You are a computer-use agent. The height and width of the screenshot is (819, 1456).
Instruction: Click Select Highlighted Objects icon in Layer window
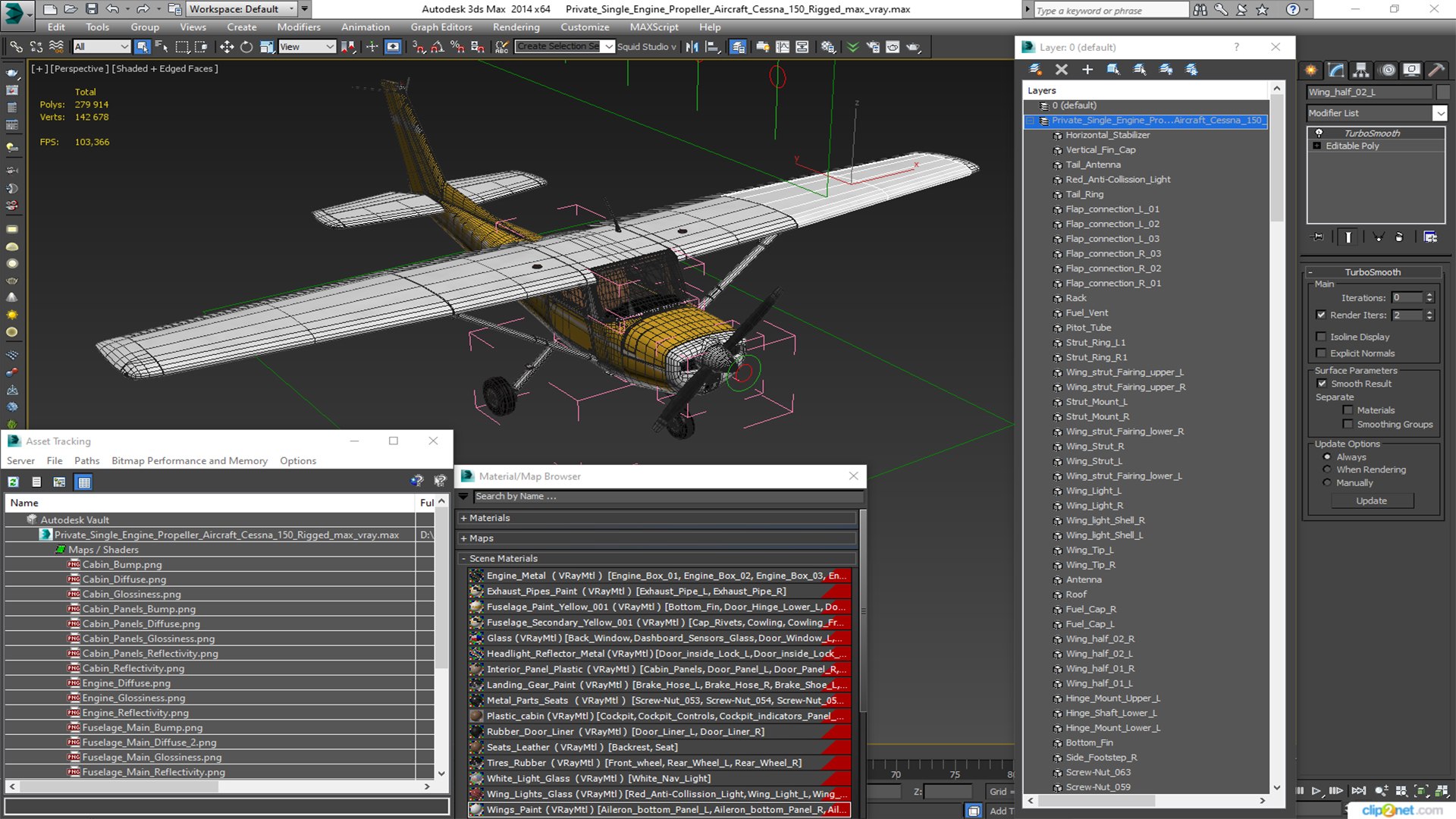[1113, 70]
